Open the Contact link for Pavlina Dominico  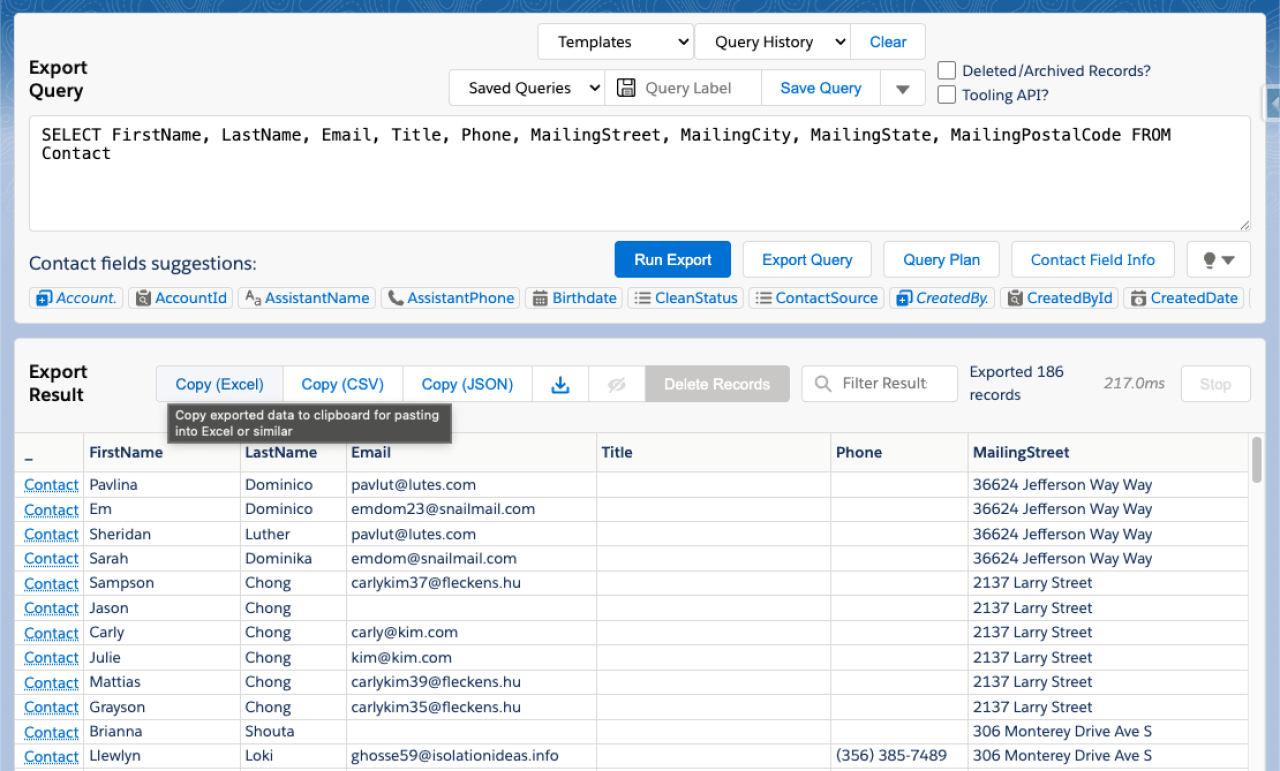pos(50,484)
